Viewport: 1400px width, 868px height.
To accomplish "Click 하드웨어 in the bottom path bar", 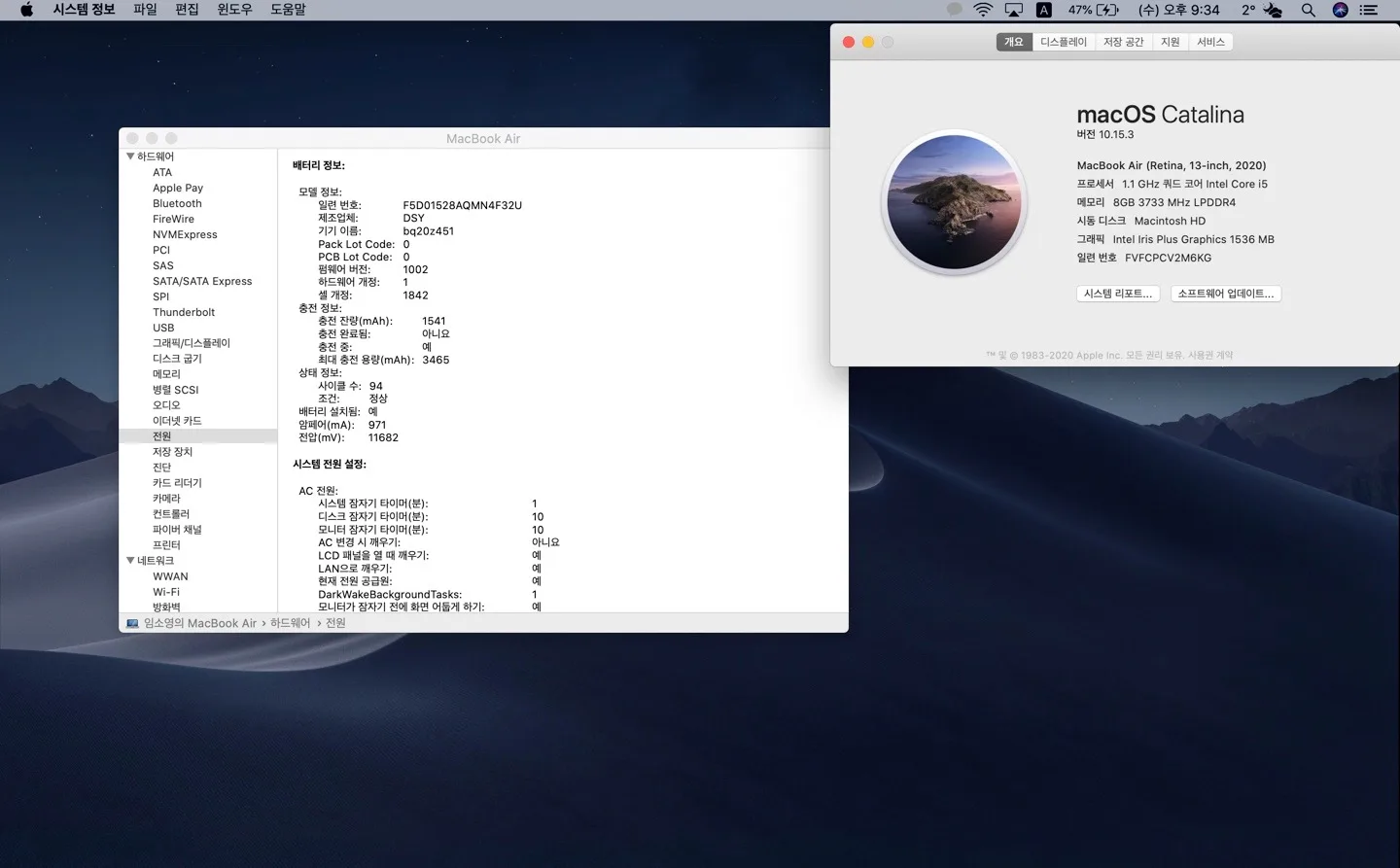I will click(x=290, y=623).
